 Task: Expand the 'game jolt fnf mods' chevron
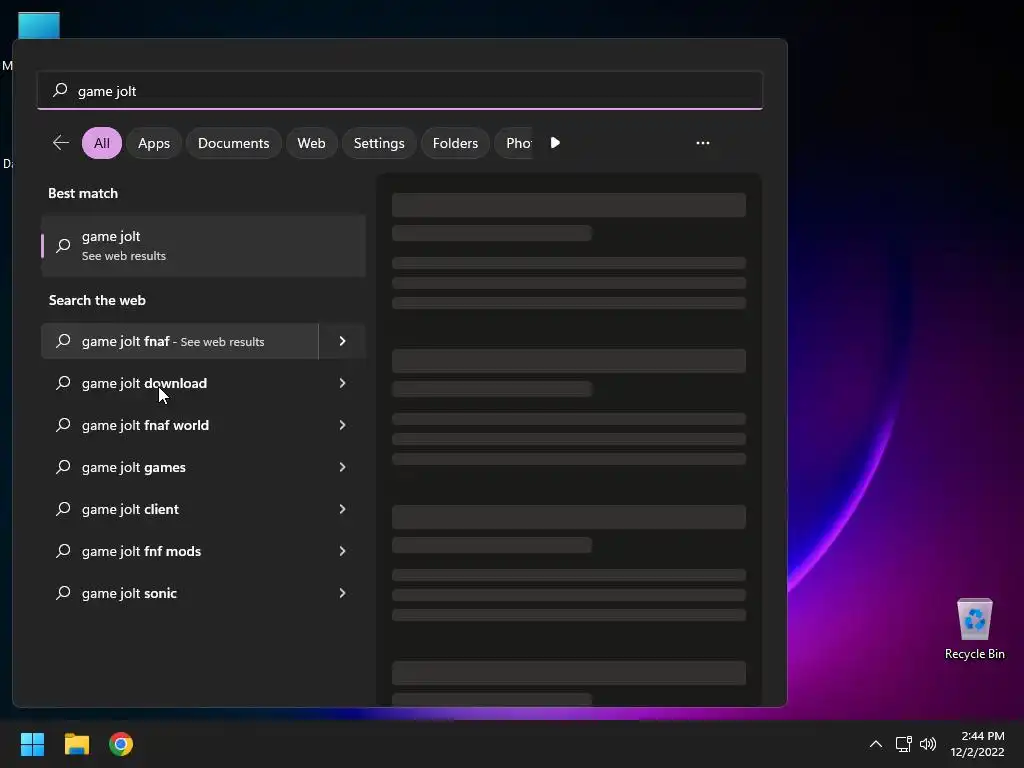pyautogui.click(x=342, y=551)
